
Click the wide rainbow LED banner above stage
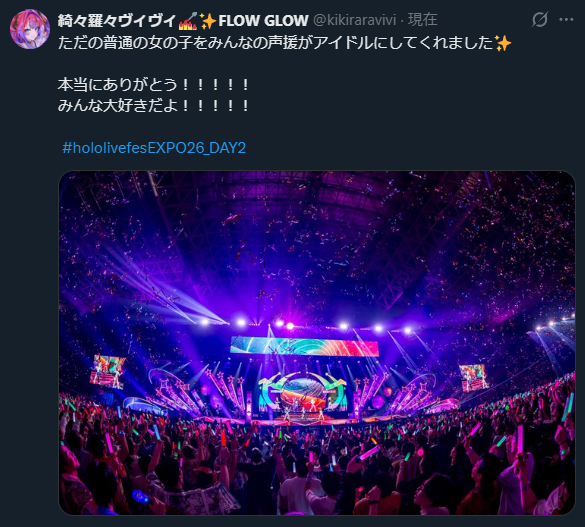tap(304, 345)
